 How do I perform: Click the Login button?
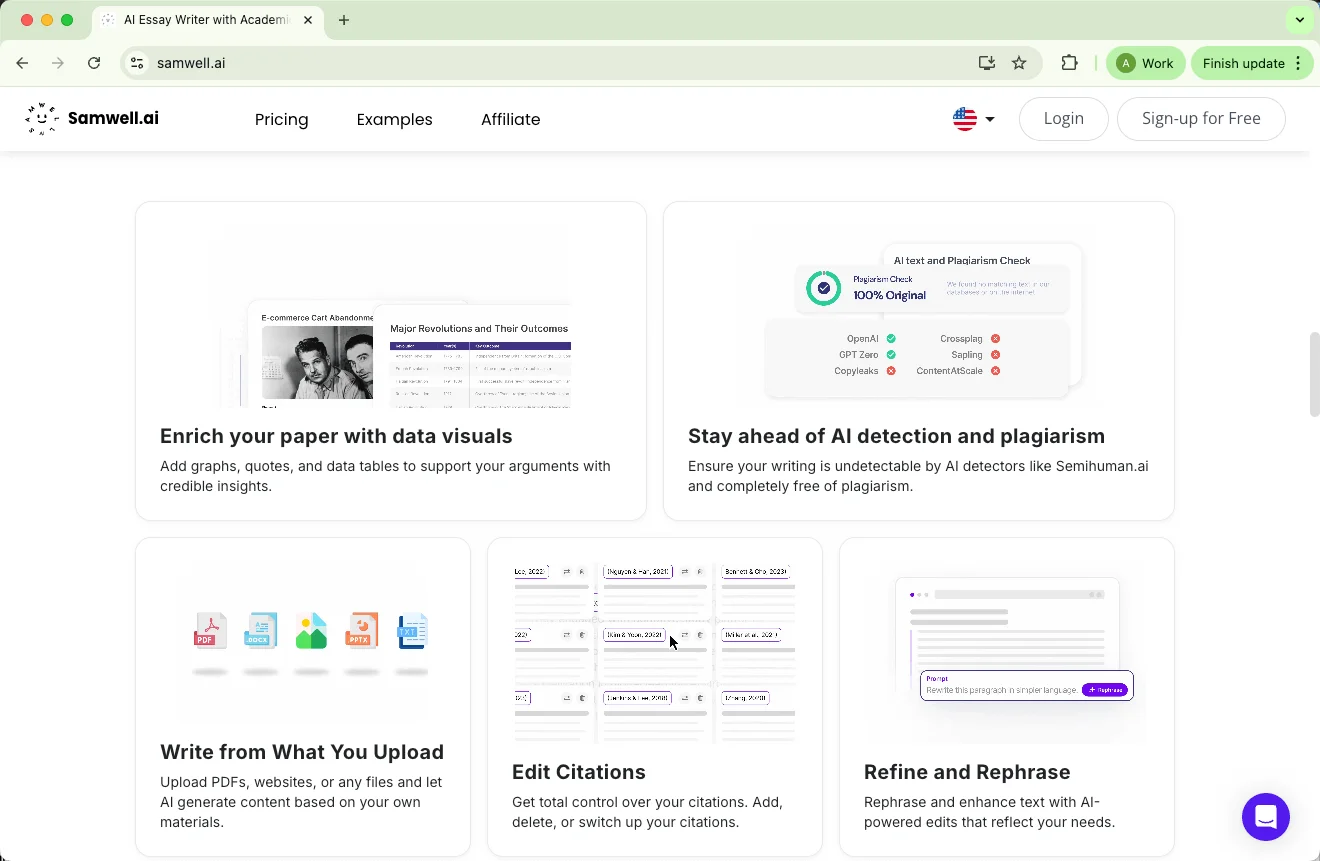click(1063, 118)
